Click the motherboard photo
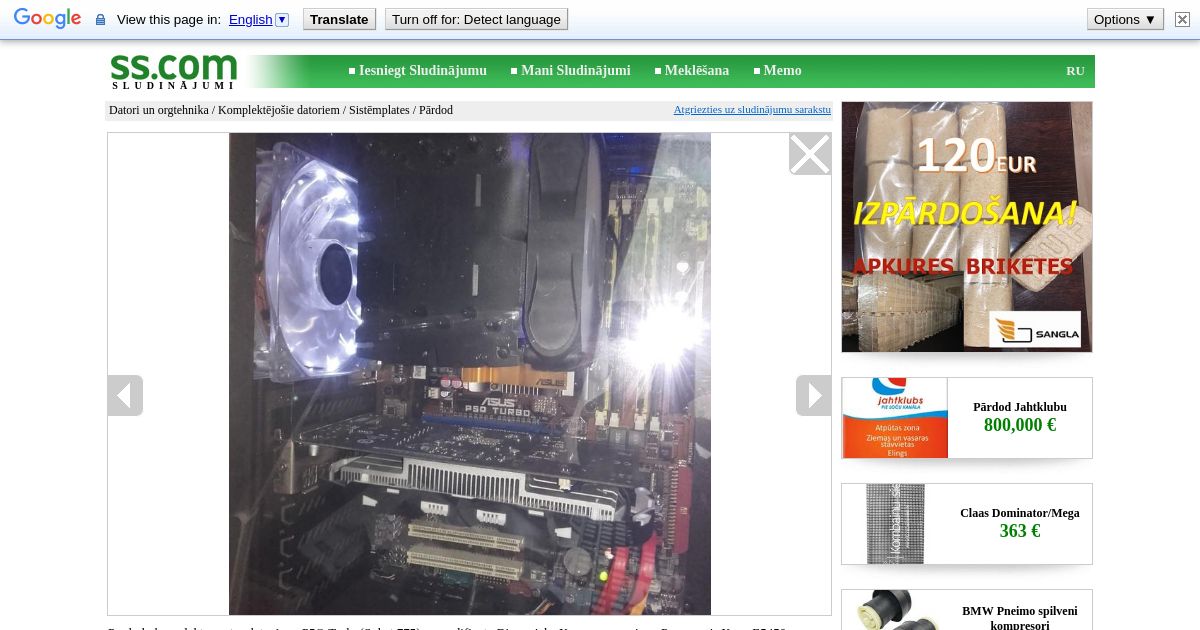 click(x=470, y=374)
